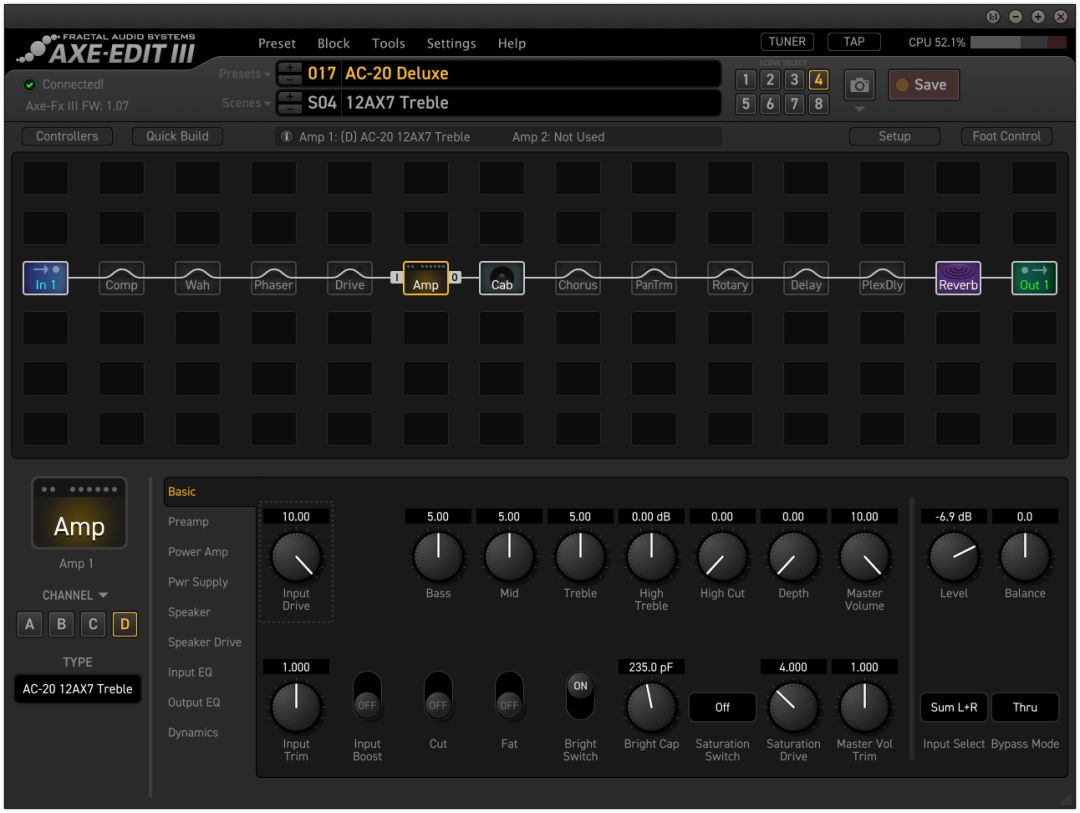
Task: Switch amp channel to A
Action: 30,623
